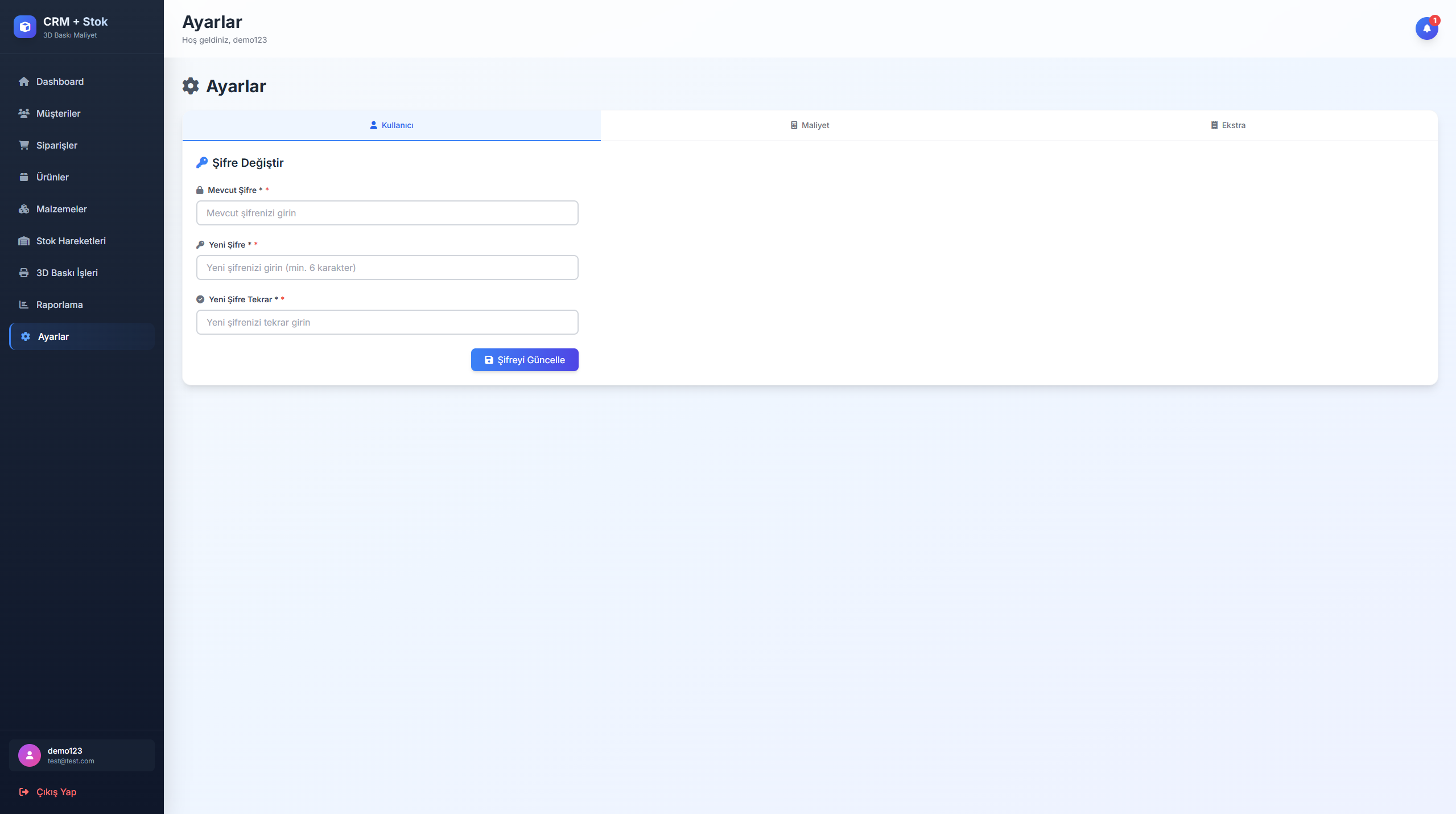Click the Stok Hareketleri warehouse icon
Viewport: 1456px width, 814px height.
click(x=24, y=241)
